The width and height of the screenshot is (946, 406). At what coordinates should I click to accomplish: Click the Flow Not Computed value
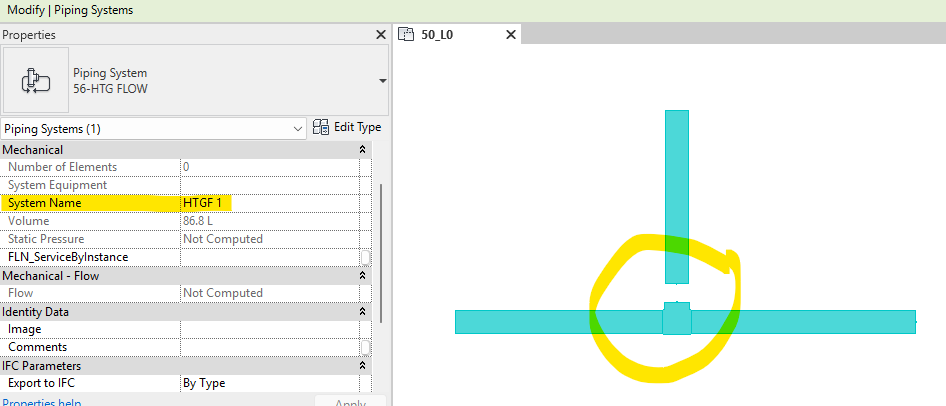223,293
